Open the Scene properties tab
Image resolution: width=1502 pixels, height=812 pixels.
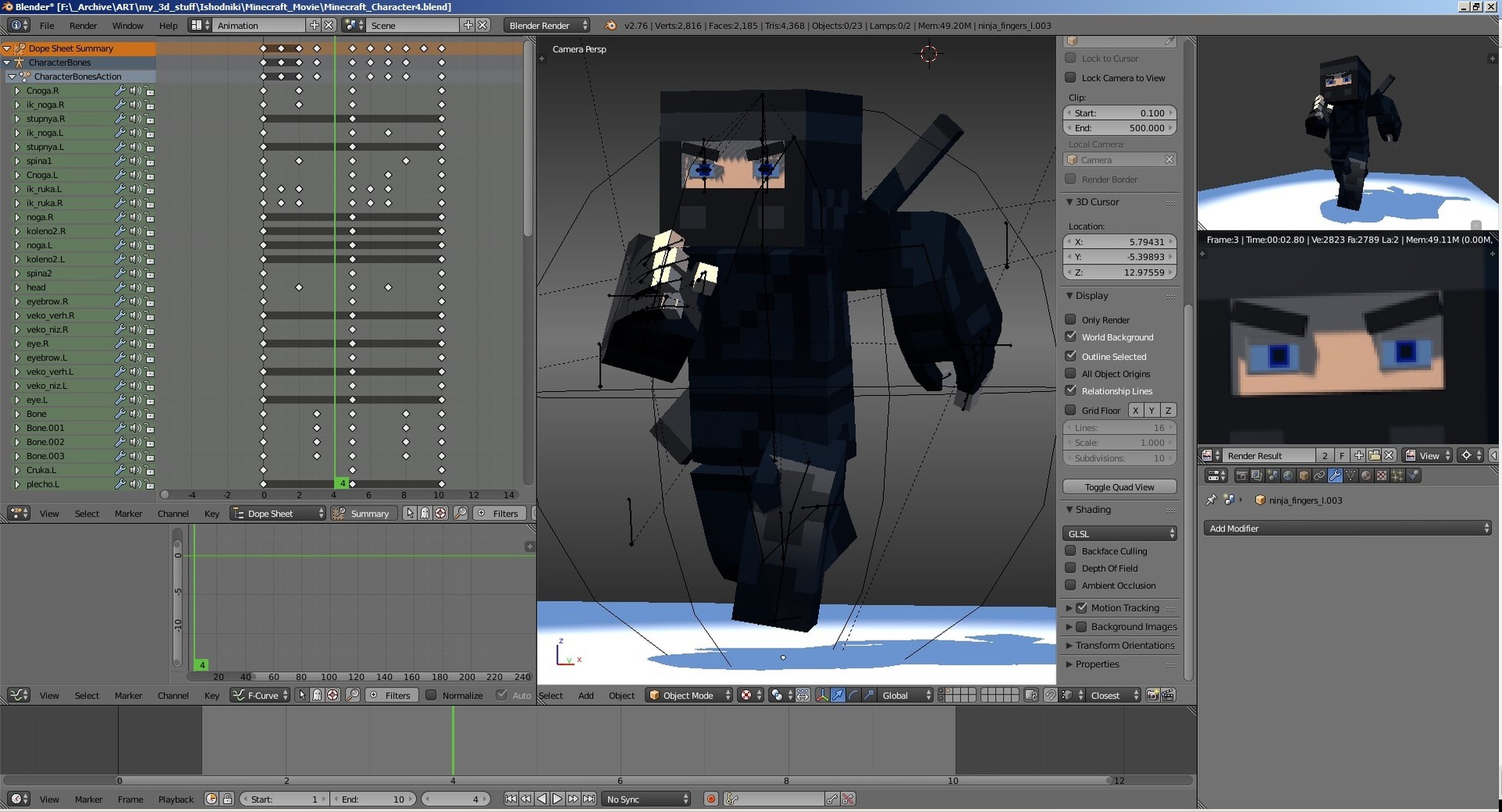pyautogui.click(x=1272, y=475)
